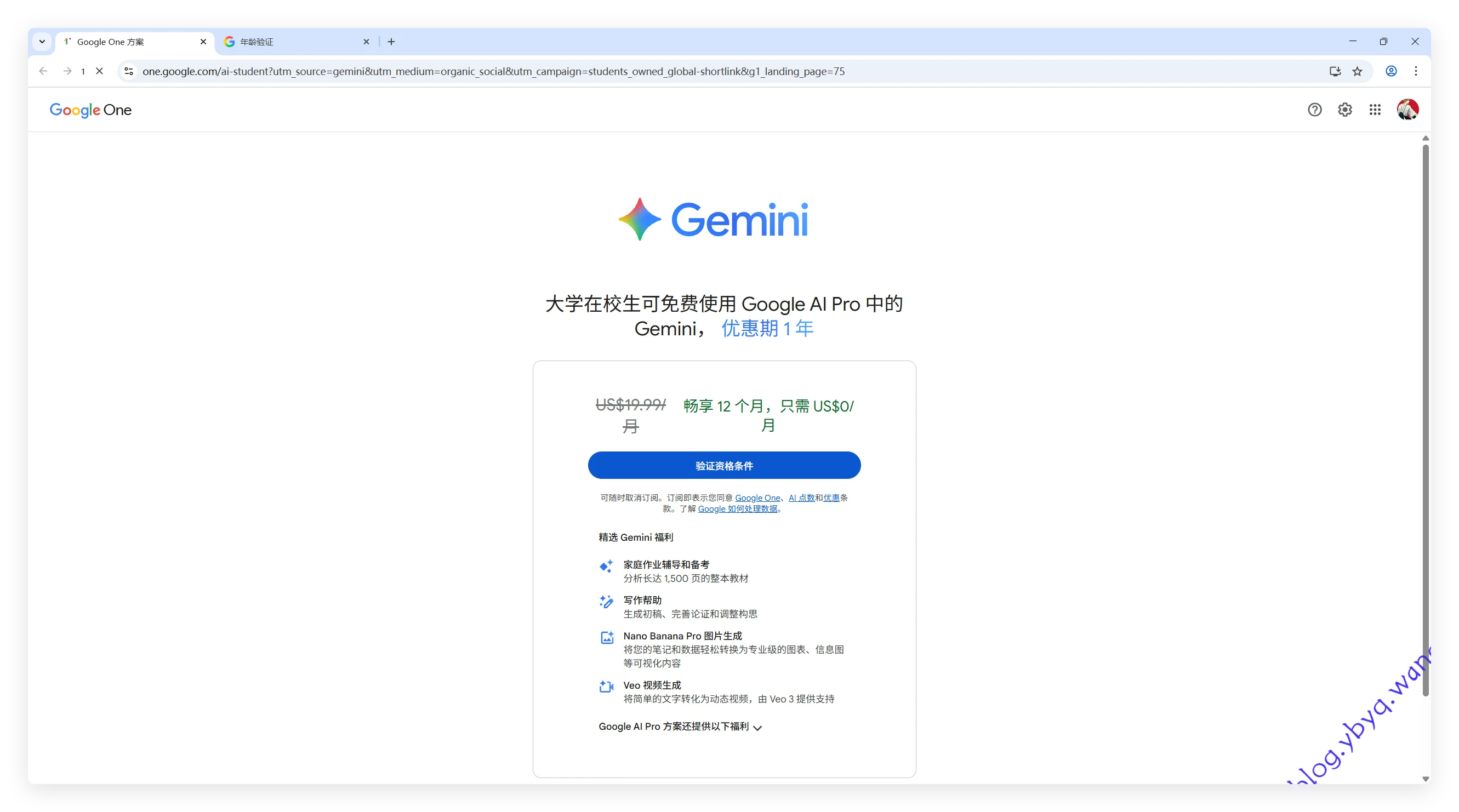Open Google 如何处理数据 link
1459x812 pixels.
coord(737,508)
